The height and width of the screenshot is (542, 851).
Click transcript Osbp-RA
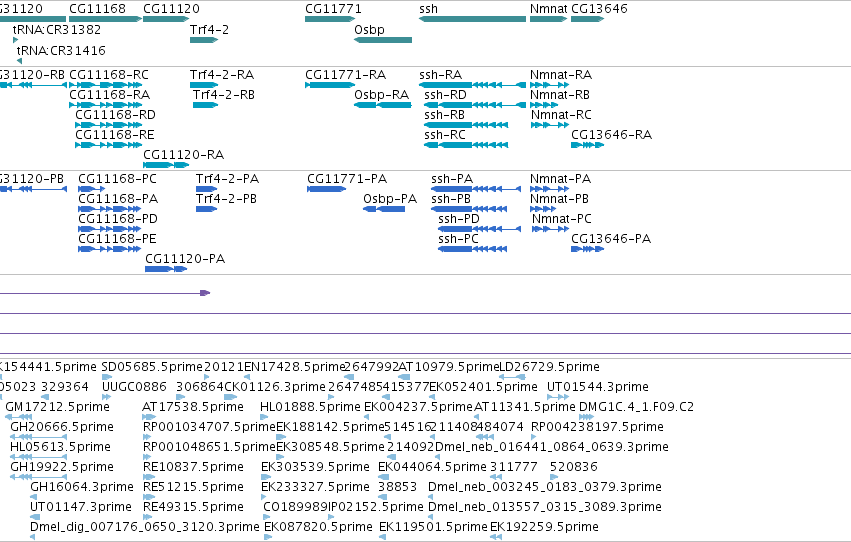381,94
